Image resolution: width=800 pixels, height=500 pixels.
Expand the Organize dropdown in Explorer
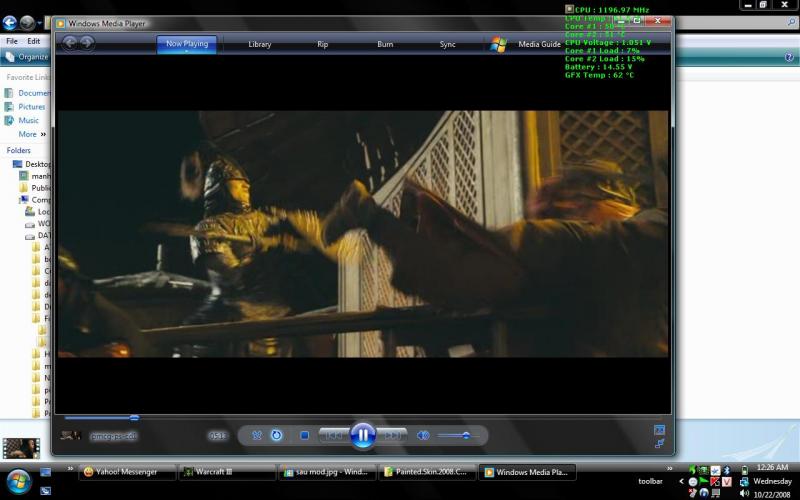pos(28,57)
